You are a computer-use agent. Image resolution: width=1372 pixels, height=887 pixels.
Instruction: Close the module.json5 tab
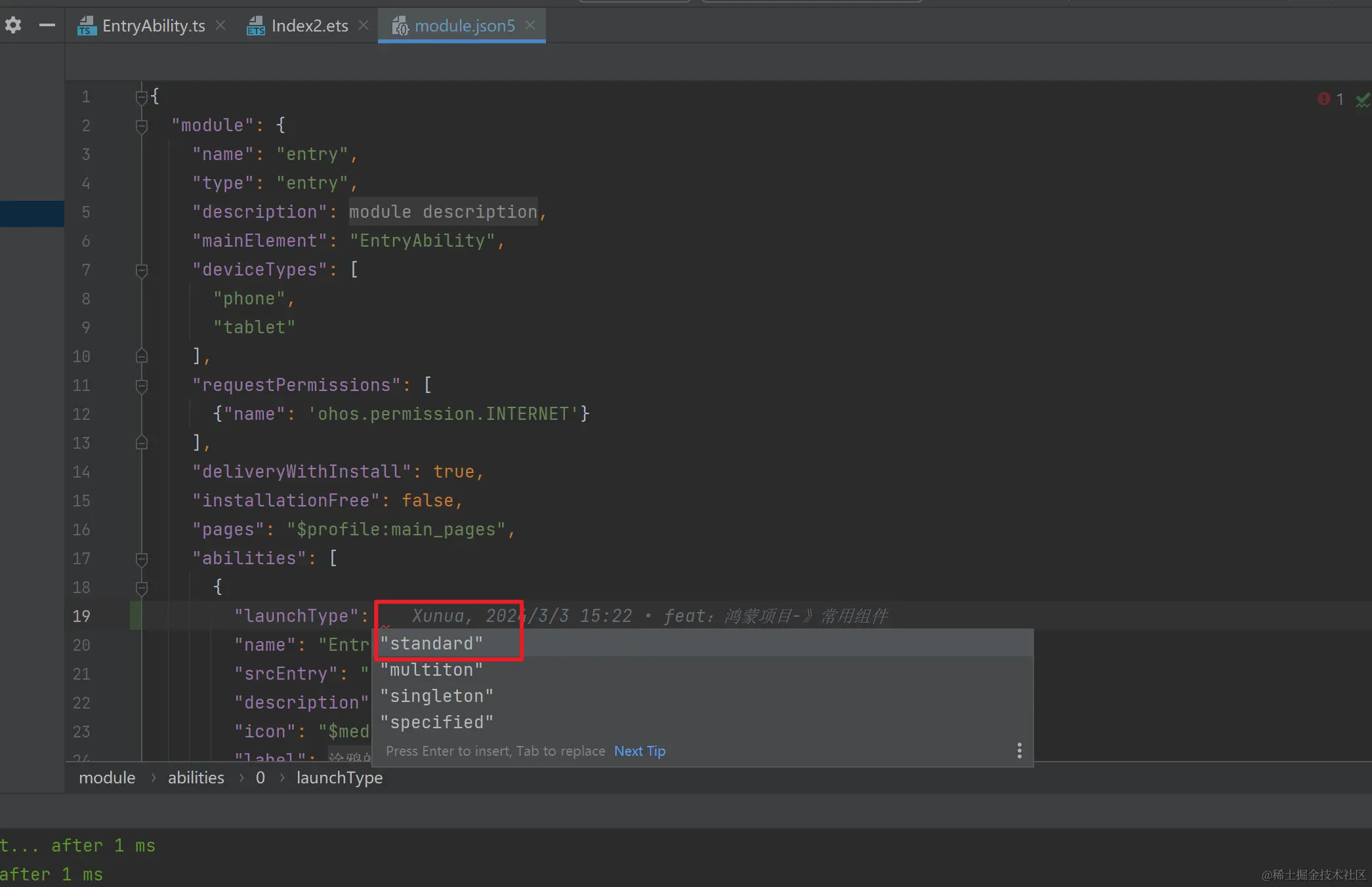click(x=530, y=25)
